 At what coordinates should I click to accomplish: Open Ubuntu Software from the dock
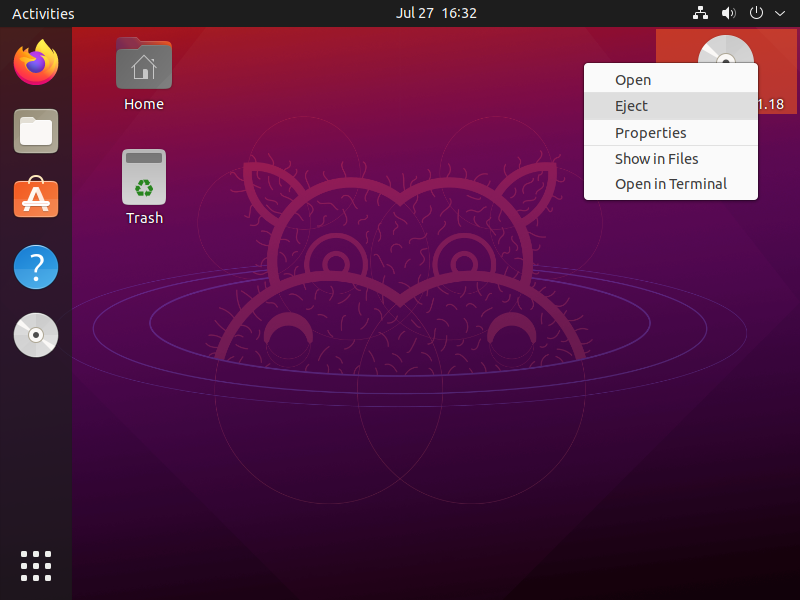[x=36, y=199]
